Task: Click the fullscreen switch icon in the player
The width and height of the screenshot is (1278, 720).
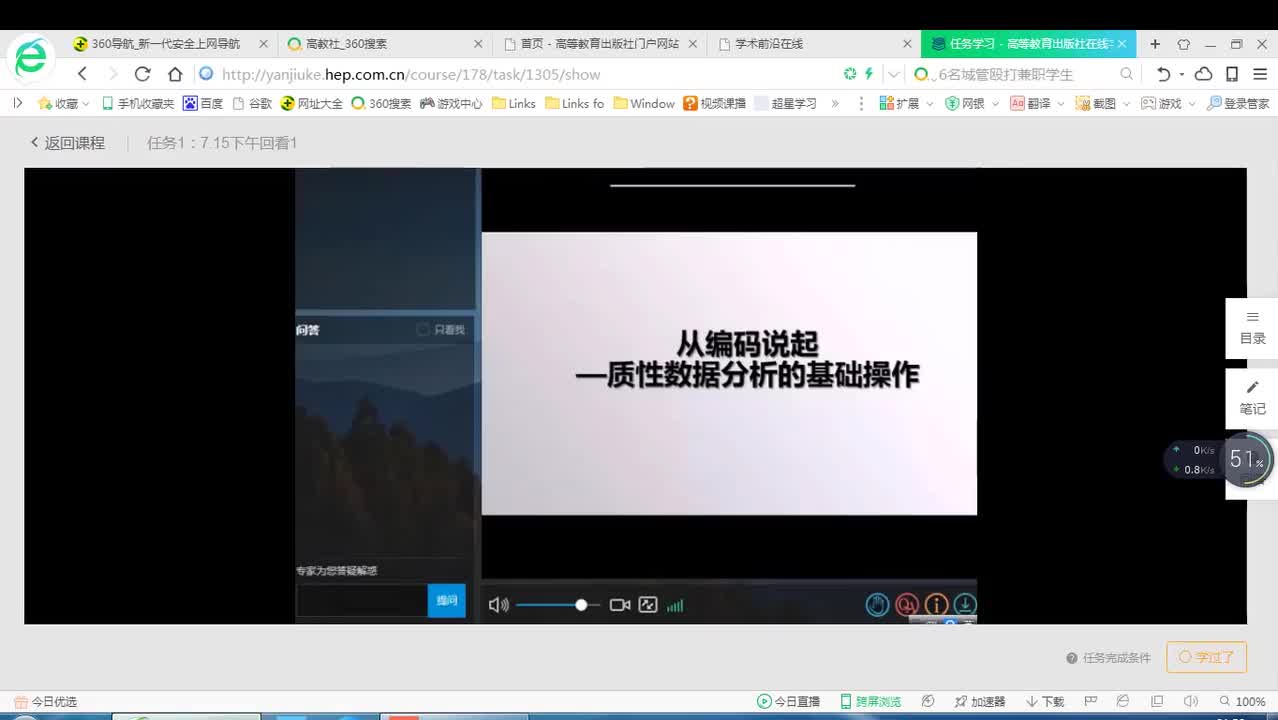Action: (x=648, y=605)
